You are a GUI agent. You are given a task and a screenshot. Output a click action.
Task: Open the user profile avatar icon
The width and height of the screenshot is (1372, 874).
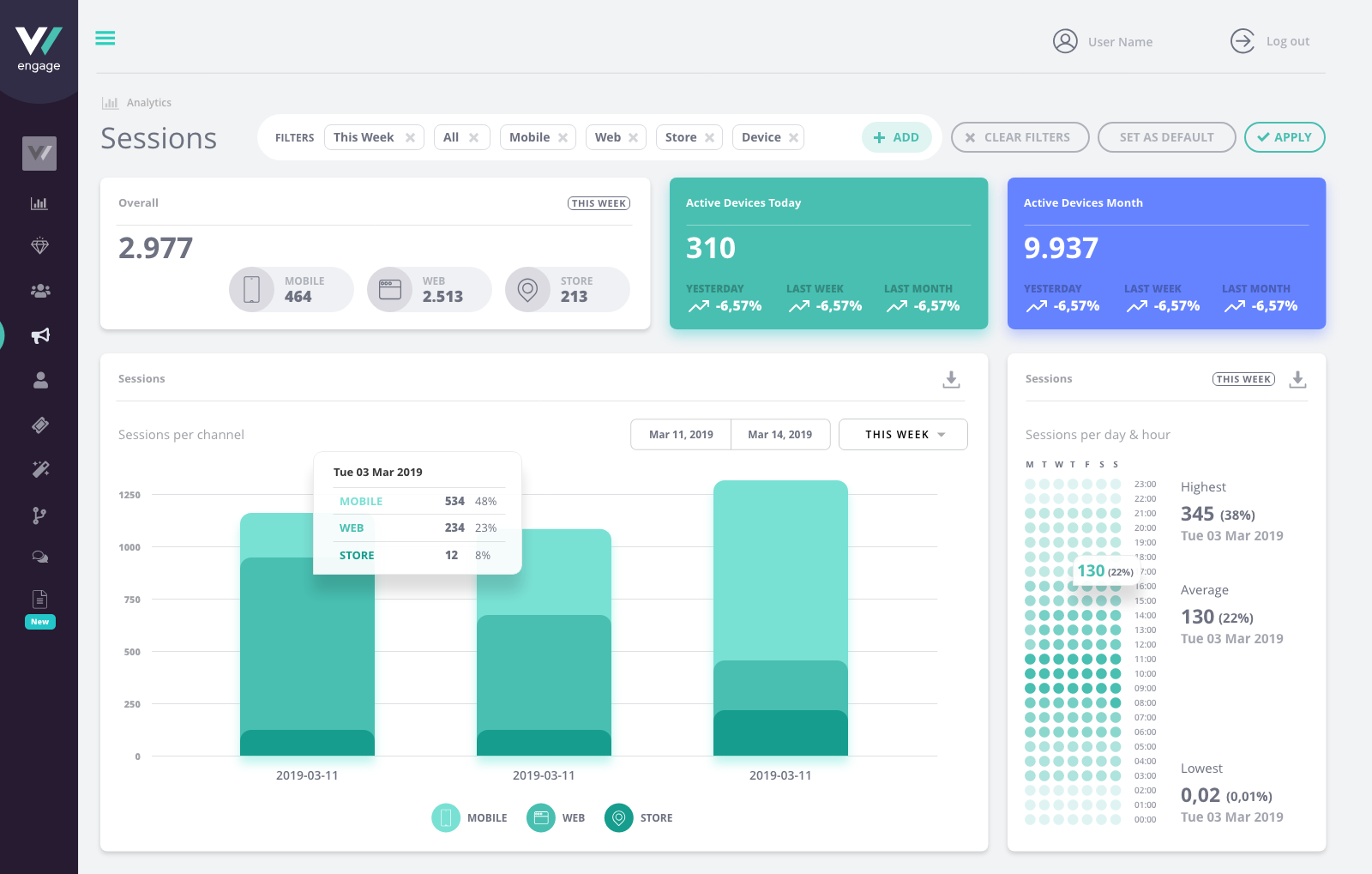[1065, 41]
